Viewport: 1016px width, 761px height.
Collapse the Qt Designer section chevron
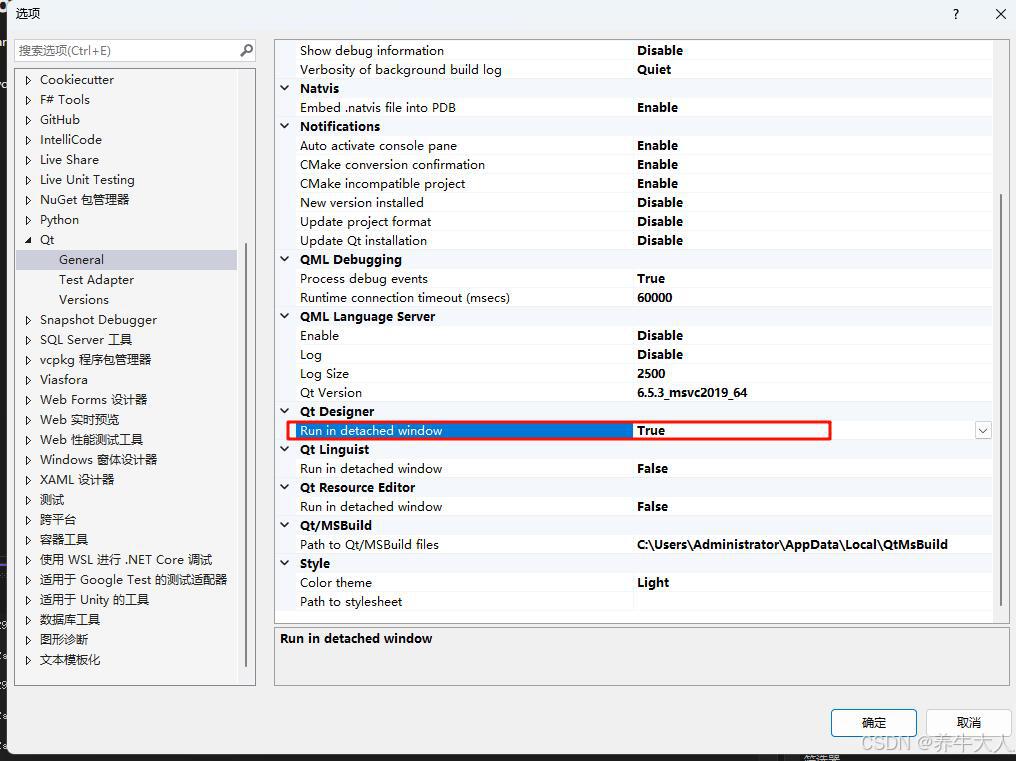[x=284, y=411]
